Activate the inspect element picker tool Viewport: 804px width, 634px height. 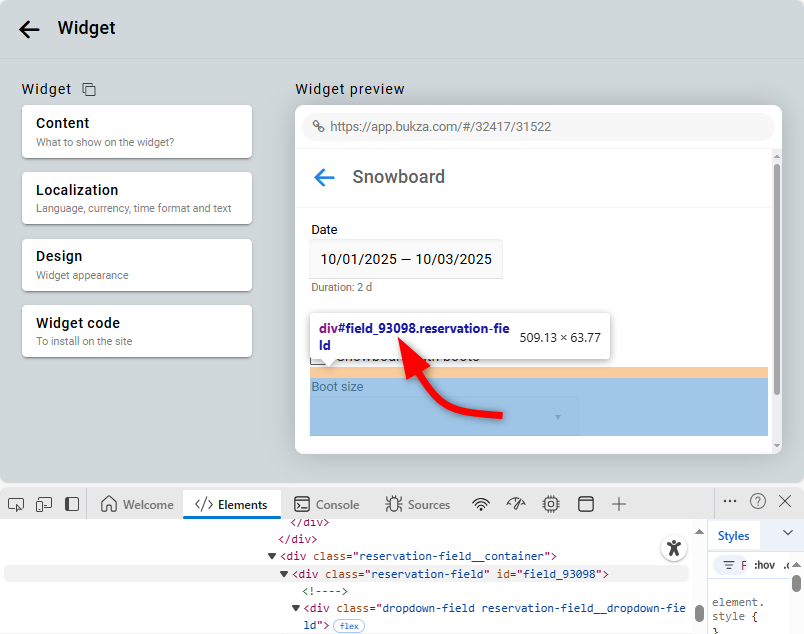[16, 504]
